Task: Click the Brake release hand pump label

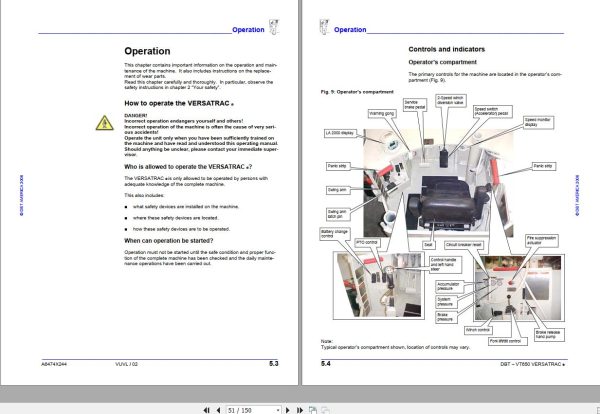Action: (x=549, y=334)
